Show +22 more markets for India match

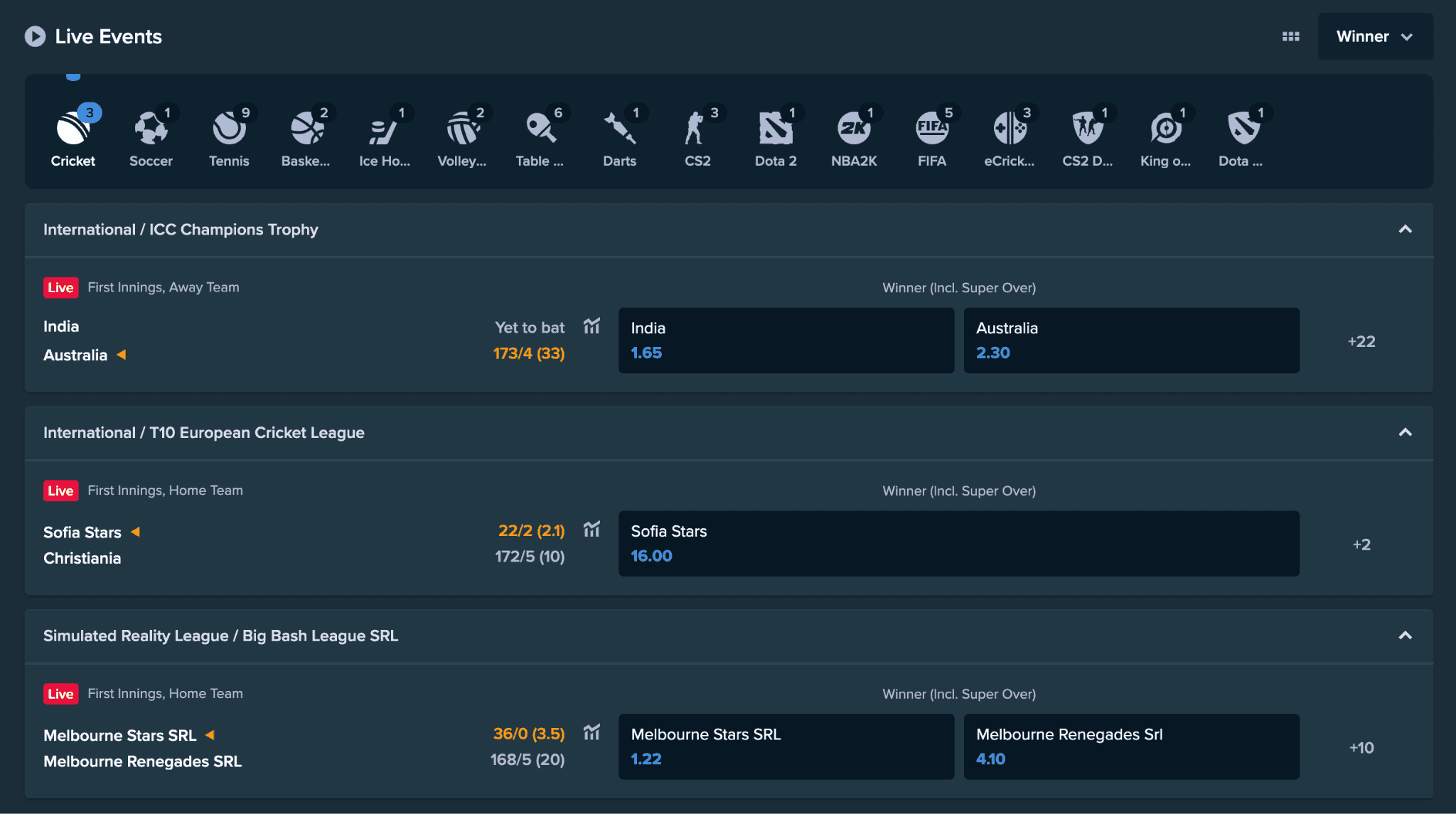[x=1361, y=341]
